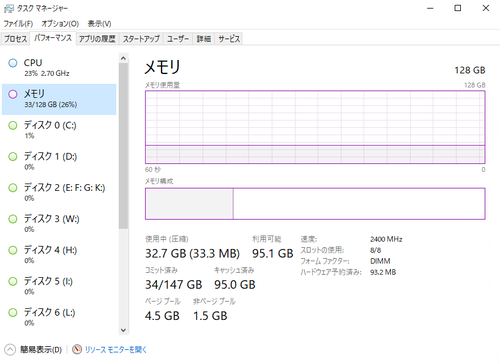
Task: Click the ディスク 6 (L:) green circle icon
Action: [13, 313]
